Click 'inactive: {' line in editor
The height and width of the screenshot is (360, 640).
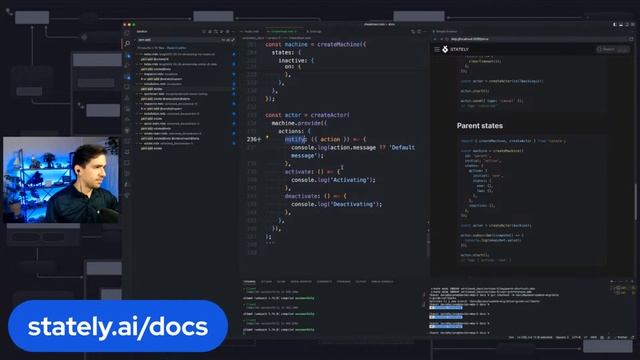pos(296,60)
